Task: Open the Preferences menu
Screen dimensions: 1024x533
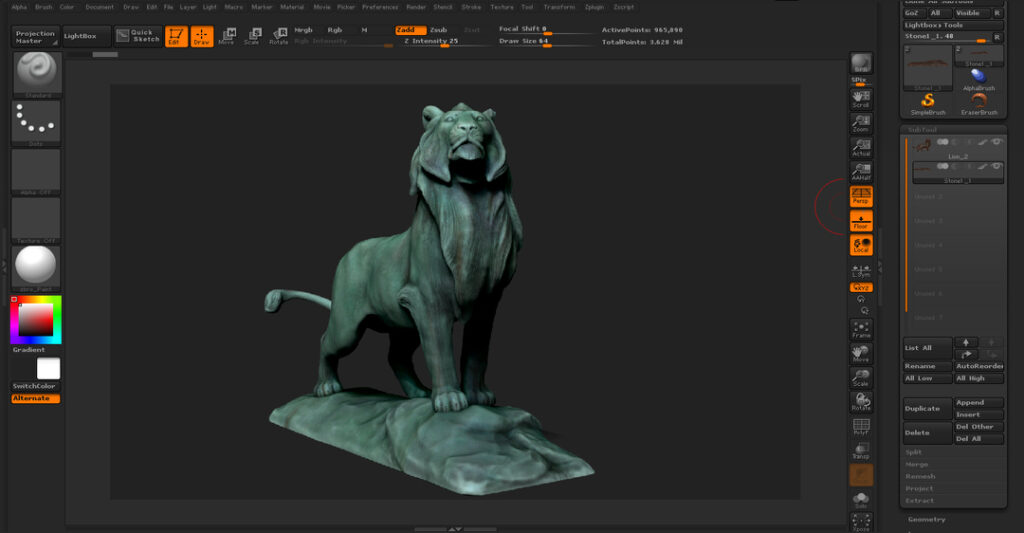Action: (x=379, y=7)
